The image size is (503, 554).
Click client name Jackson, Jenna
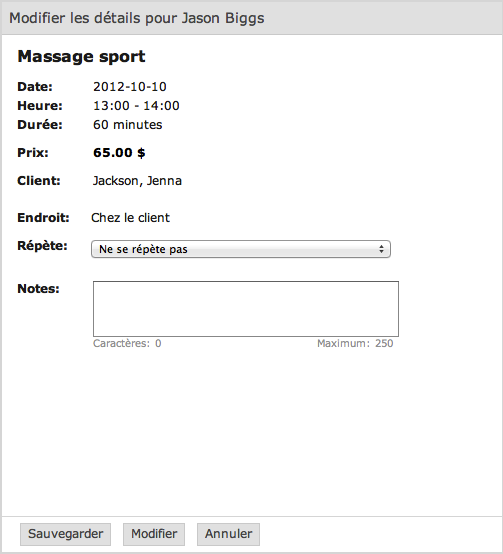pos(137,181)
